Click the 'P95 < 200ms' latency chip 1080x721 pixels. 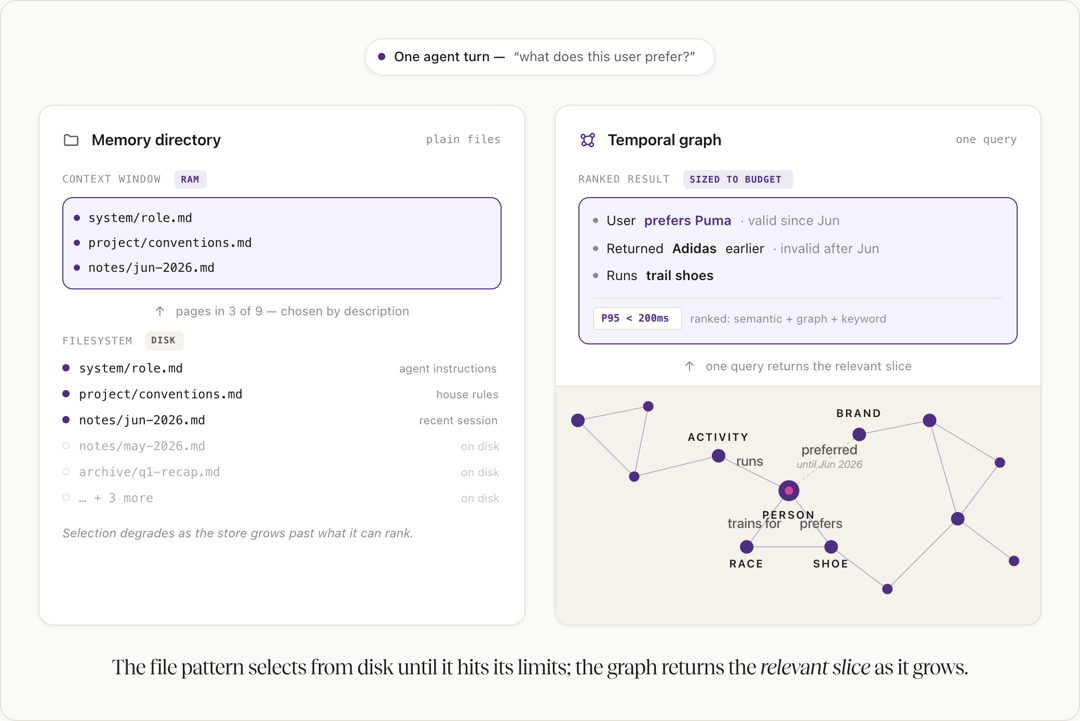tap(636, 318)
